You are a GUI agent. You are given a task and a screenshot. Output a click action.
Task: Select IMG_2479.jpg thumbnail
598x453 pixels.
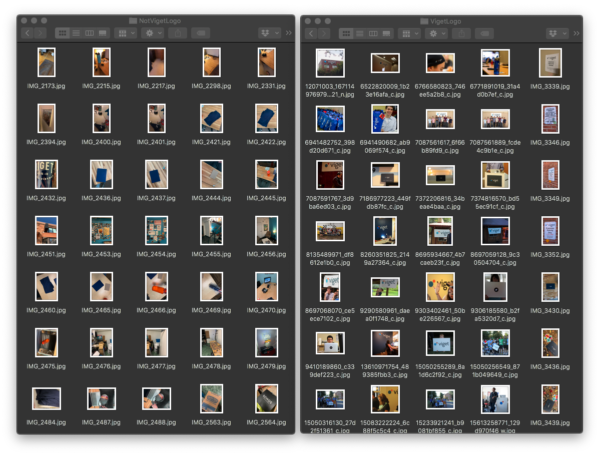(x=266, y=342)
